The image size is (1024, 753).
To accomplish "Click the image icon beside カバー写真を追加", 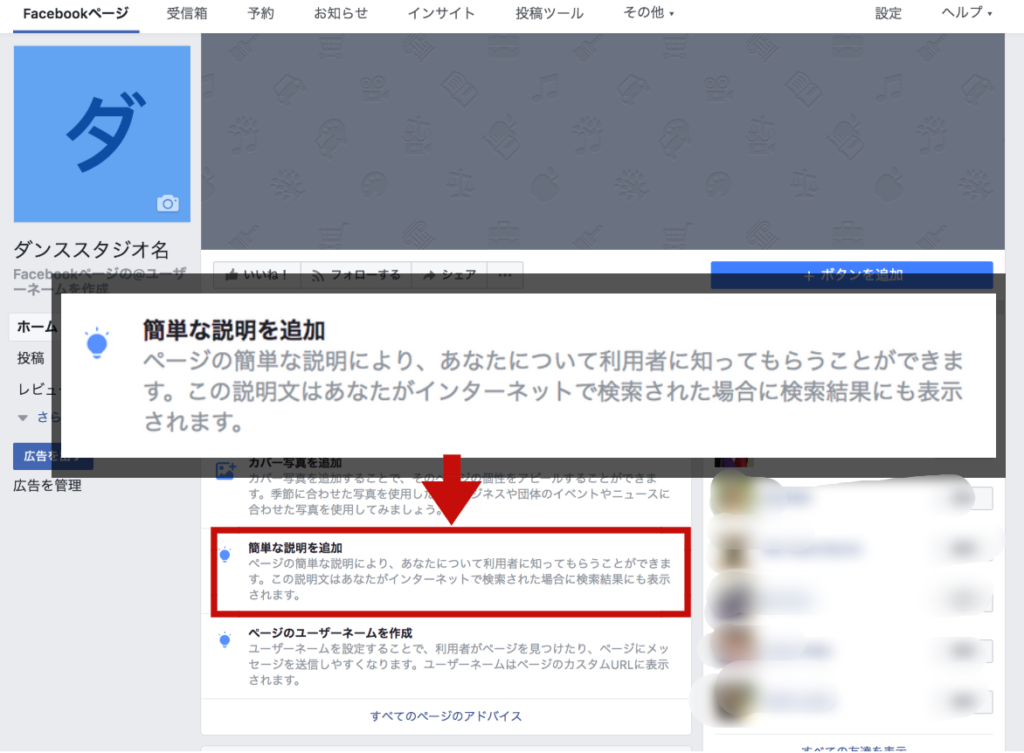I will tap(225, 470).
